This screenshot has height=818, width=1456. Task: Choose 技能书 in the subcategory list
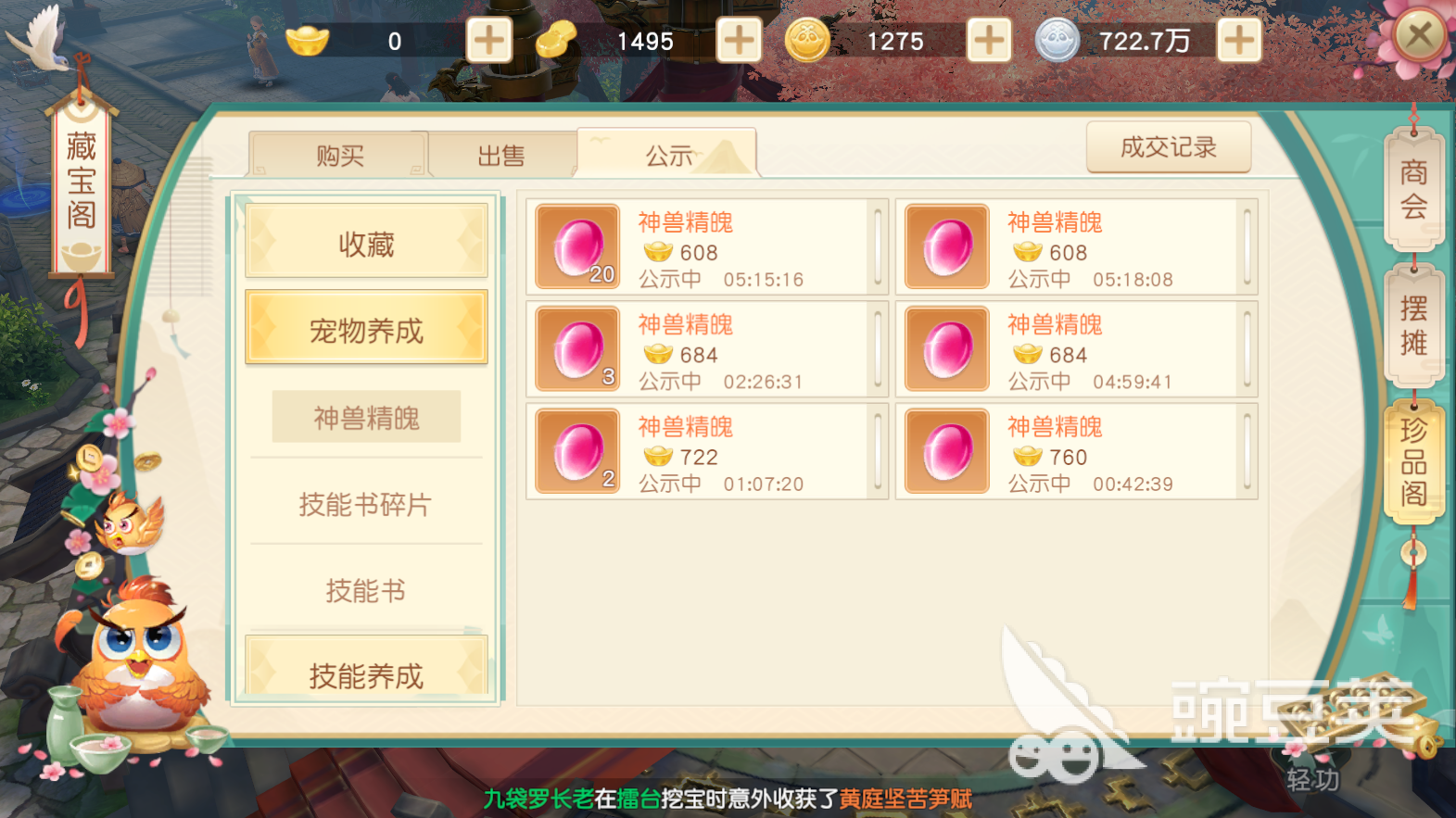tap(366, 590)
